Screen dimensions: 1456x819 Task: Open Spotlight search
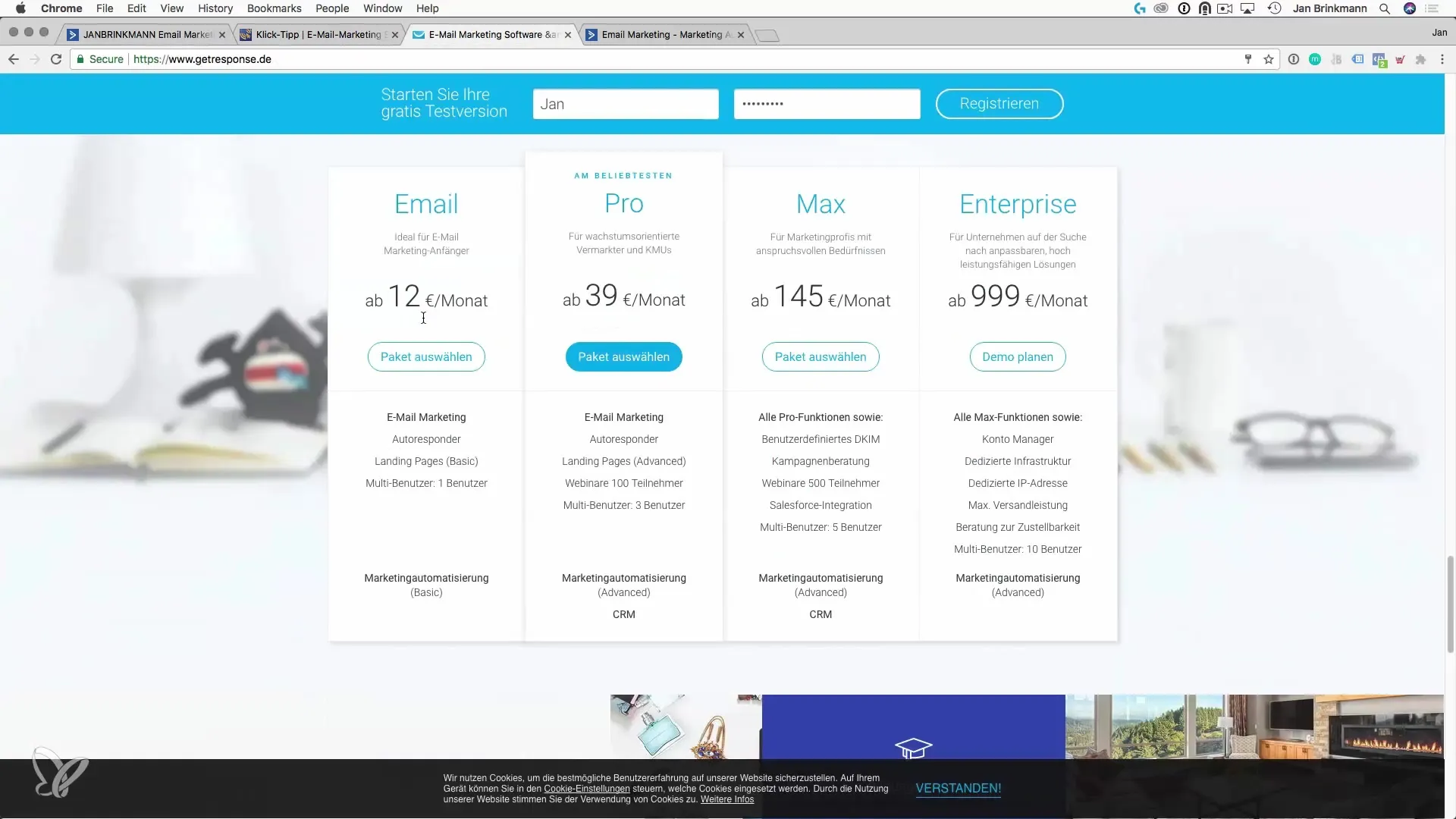pos(1385,8)
